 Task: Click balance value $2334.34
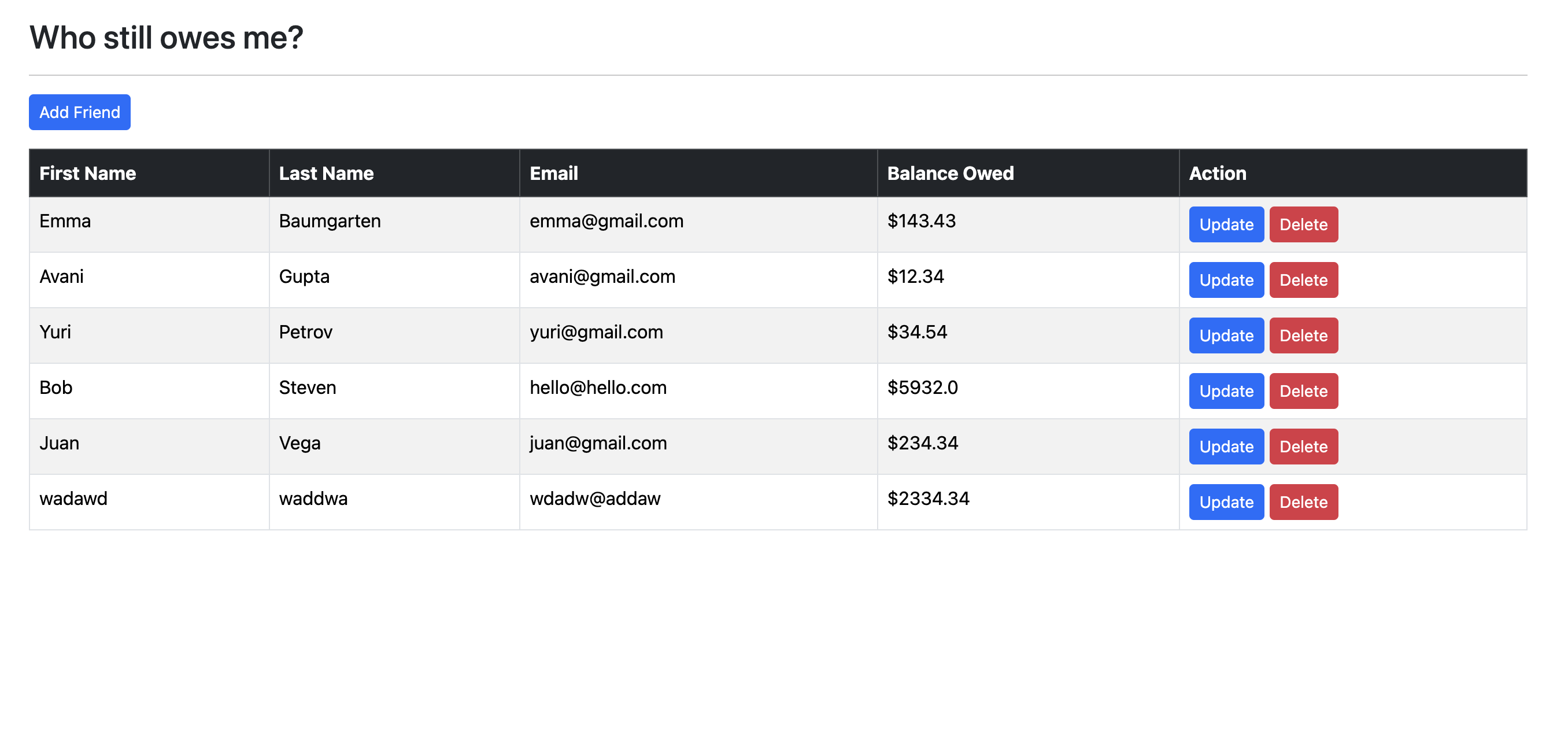pyautogui.click(x=929, y=497)
